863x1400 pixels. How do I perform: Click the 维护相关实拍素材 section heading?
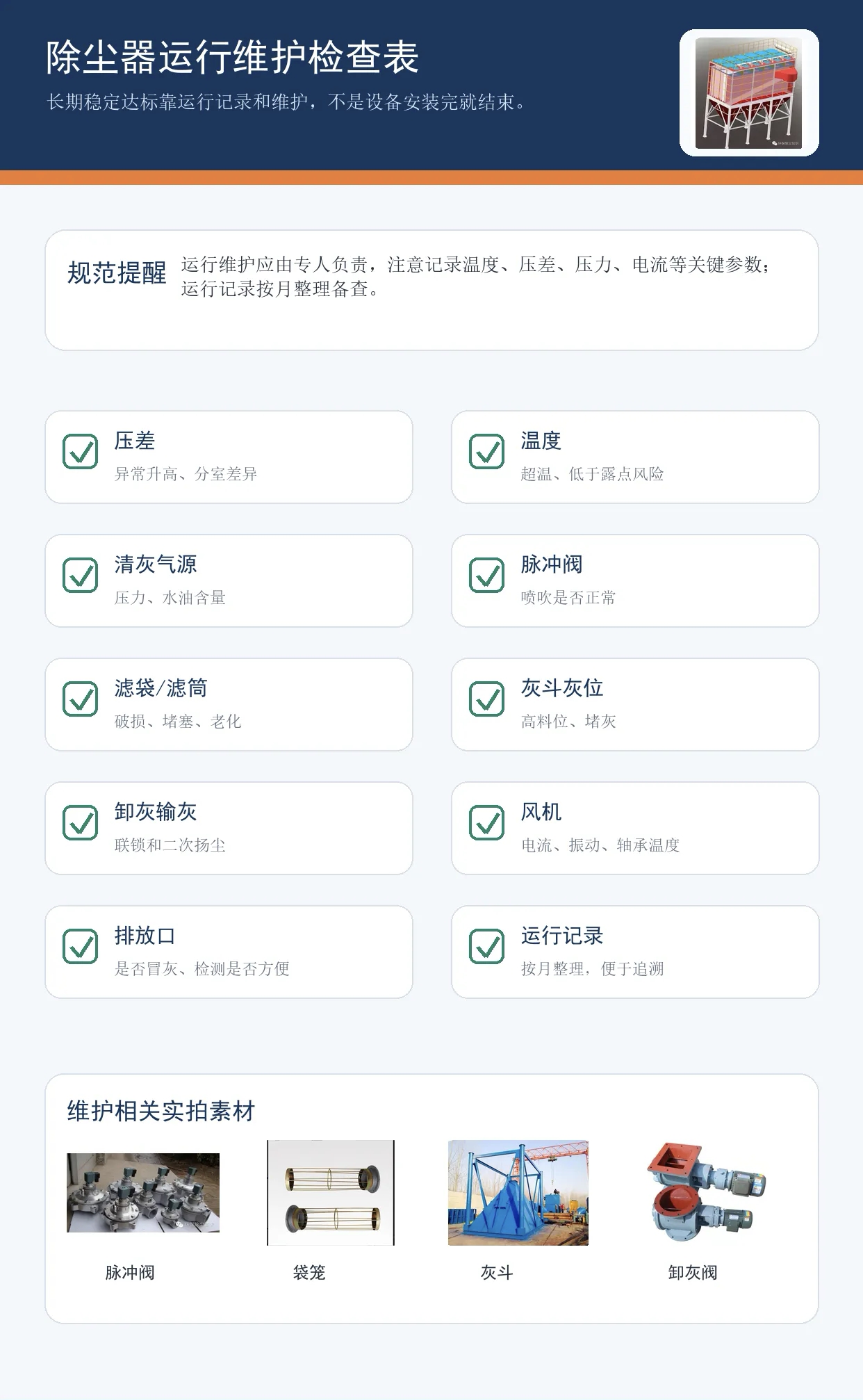point(161,1112)
